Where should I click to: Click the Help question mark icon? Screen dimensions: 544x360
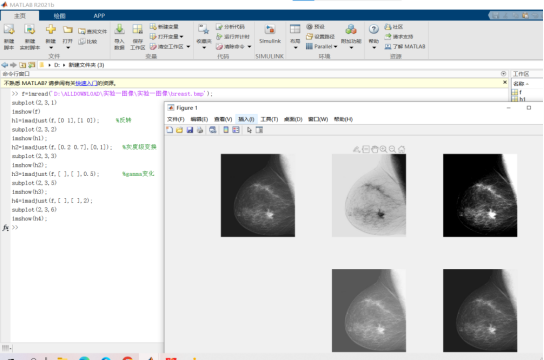coord(374,29)
